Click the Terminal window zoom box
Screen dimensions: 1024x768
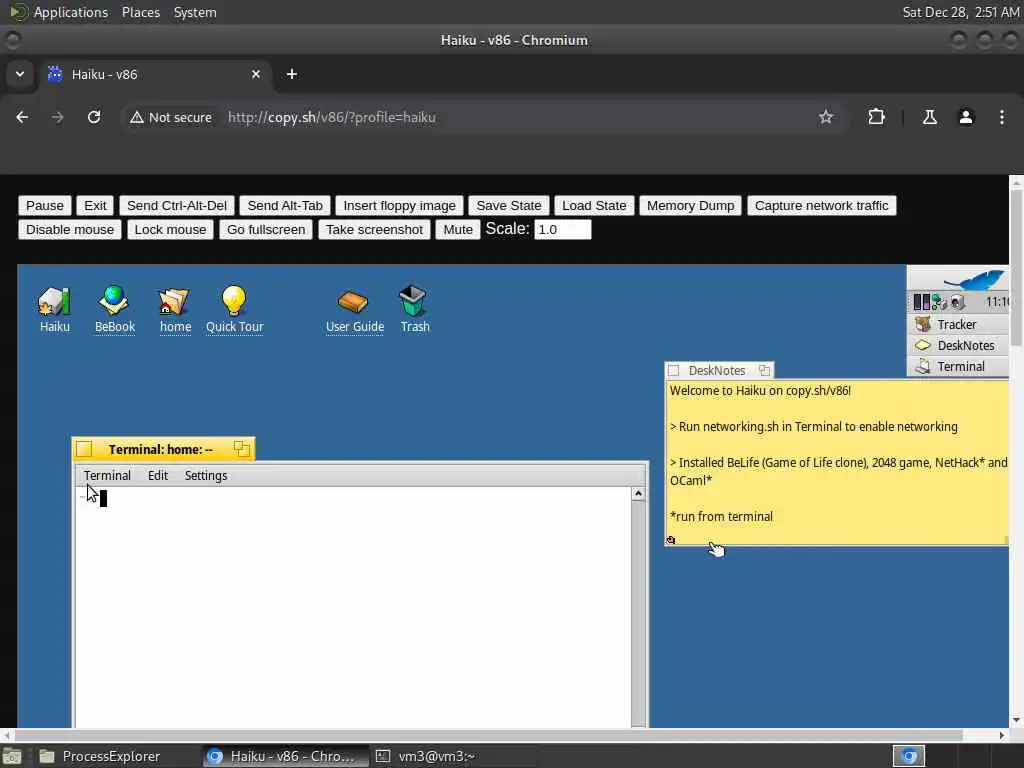coord(241,449)
